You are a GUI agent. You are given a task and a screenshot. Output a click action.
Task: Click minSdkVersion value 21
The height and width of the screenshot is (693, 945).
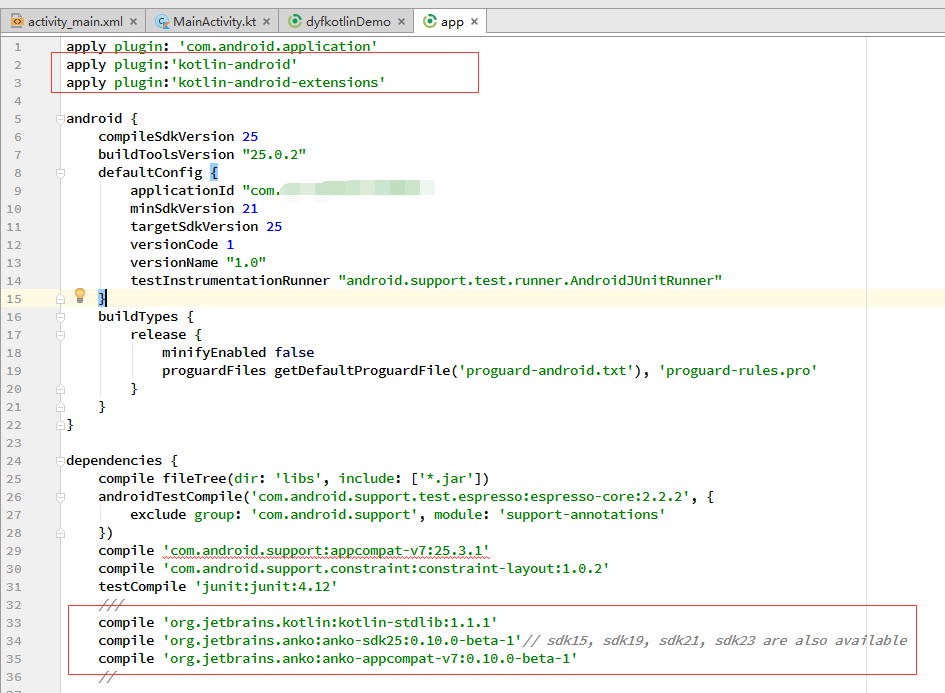(x=250, y=209)
